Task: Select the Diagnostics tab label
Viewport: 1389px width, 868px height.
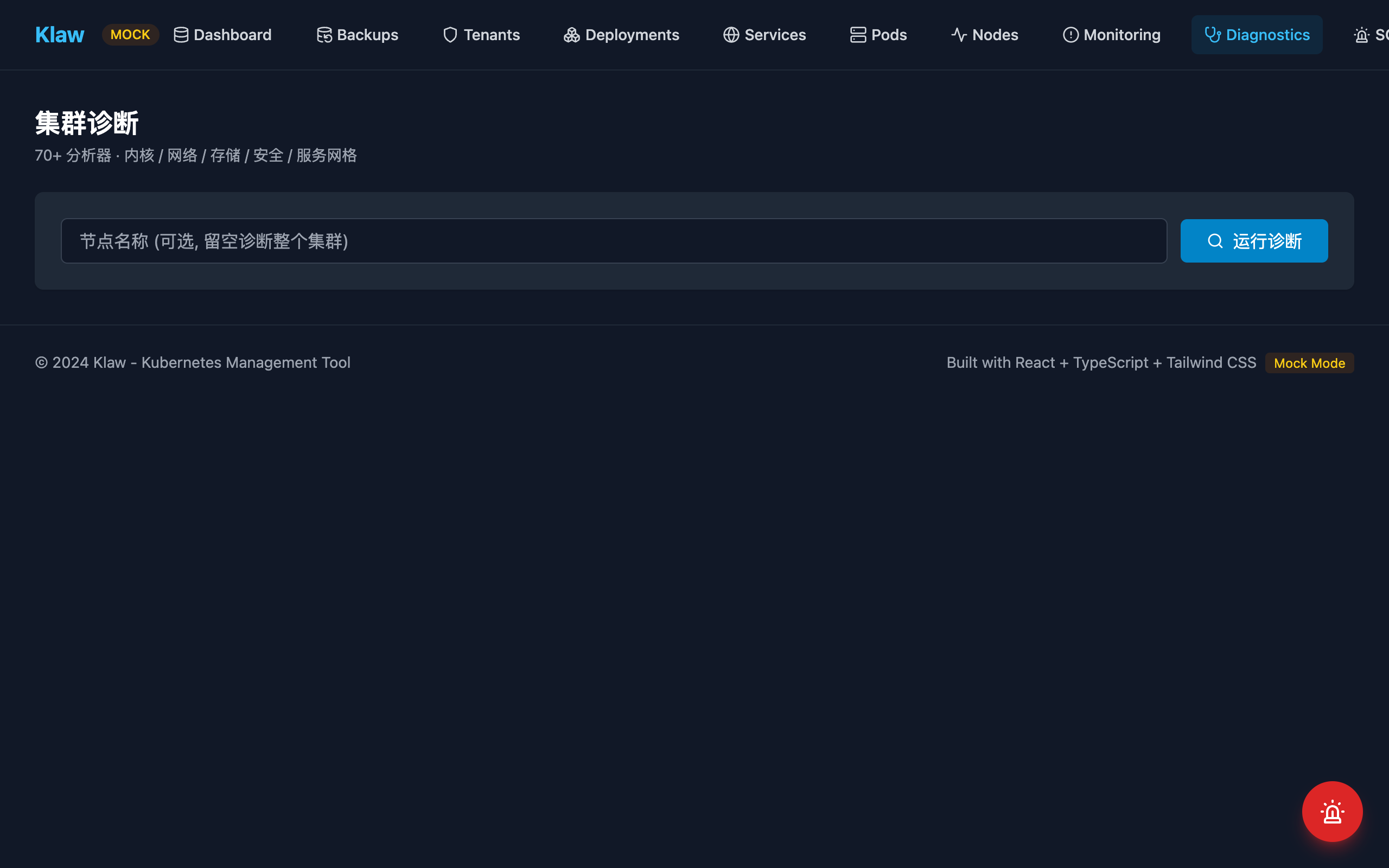Action: [x=1268, y=35]
